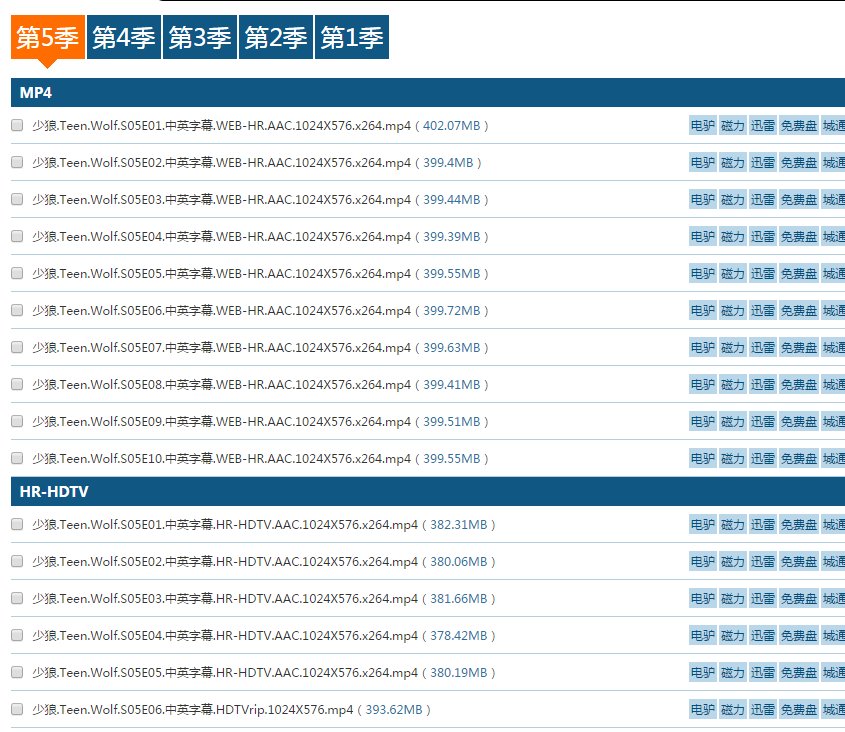The image size is (845, 732).
Task: Click 电驴 for the S05E01 WEB-HR episode
Action: coord(702,126)
